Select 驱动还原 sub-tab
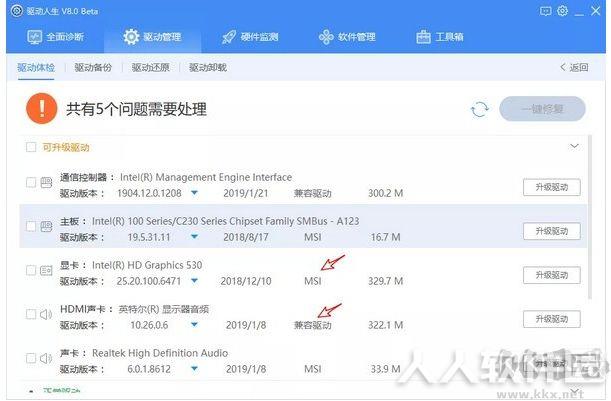611x401 pixels. (150, 67)
